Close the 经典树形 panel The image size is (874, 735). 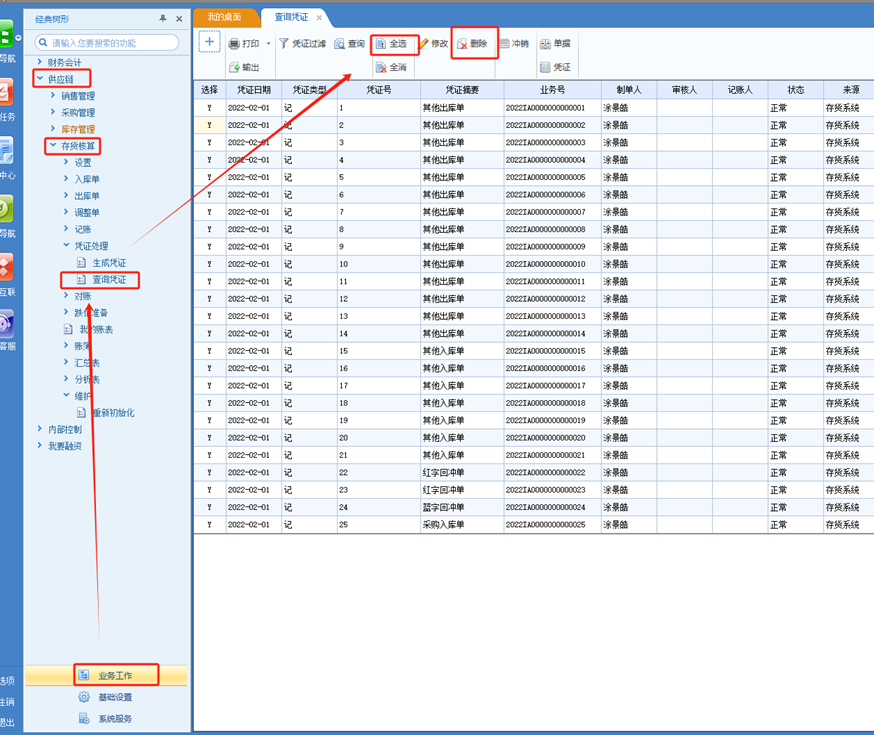[x=179, y=19]
